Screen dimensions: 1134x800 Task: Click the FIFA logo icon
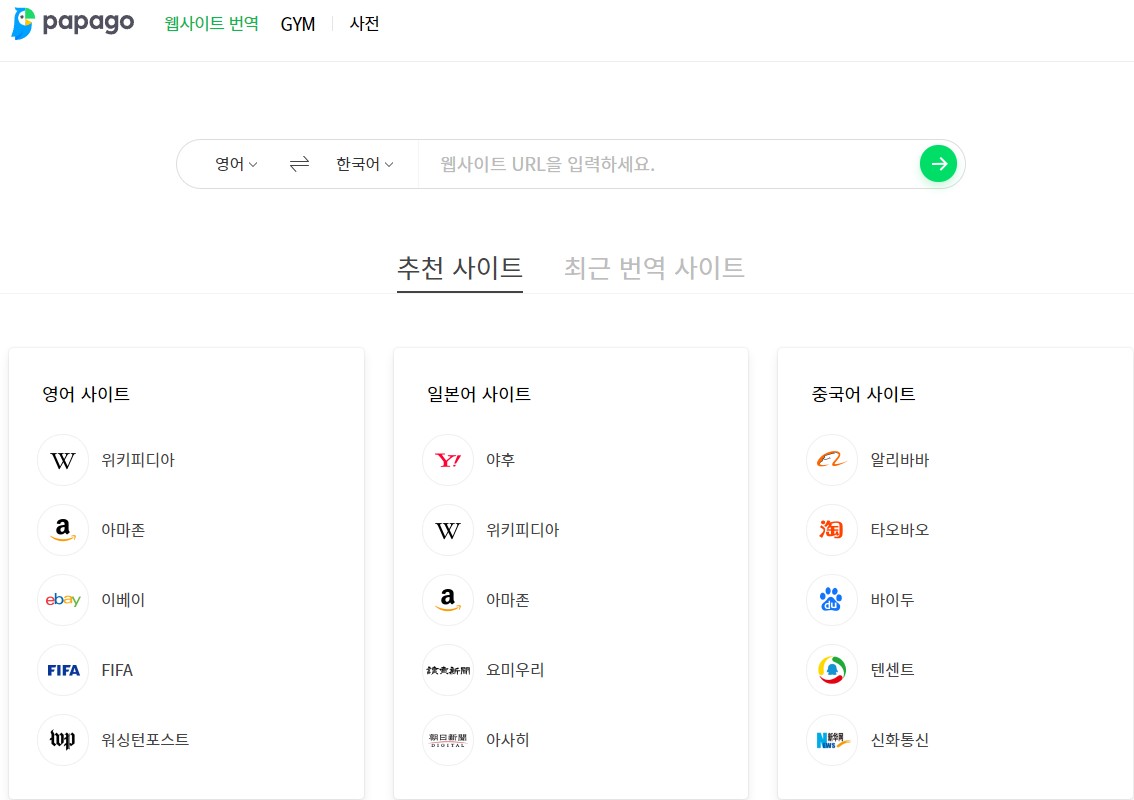pos(63,670)
